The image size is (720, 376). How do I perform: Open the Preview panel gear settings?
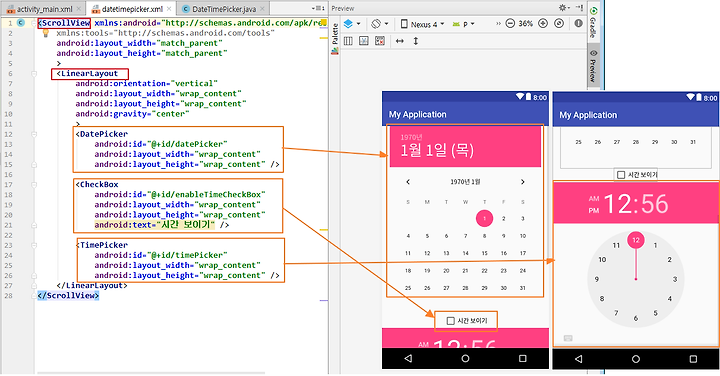pyautogui.click(x=562, y=8)
